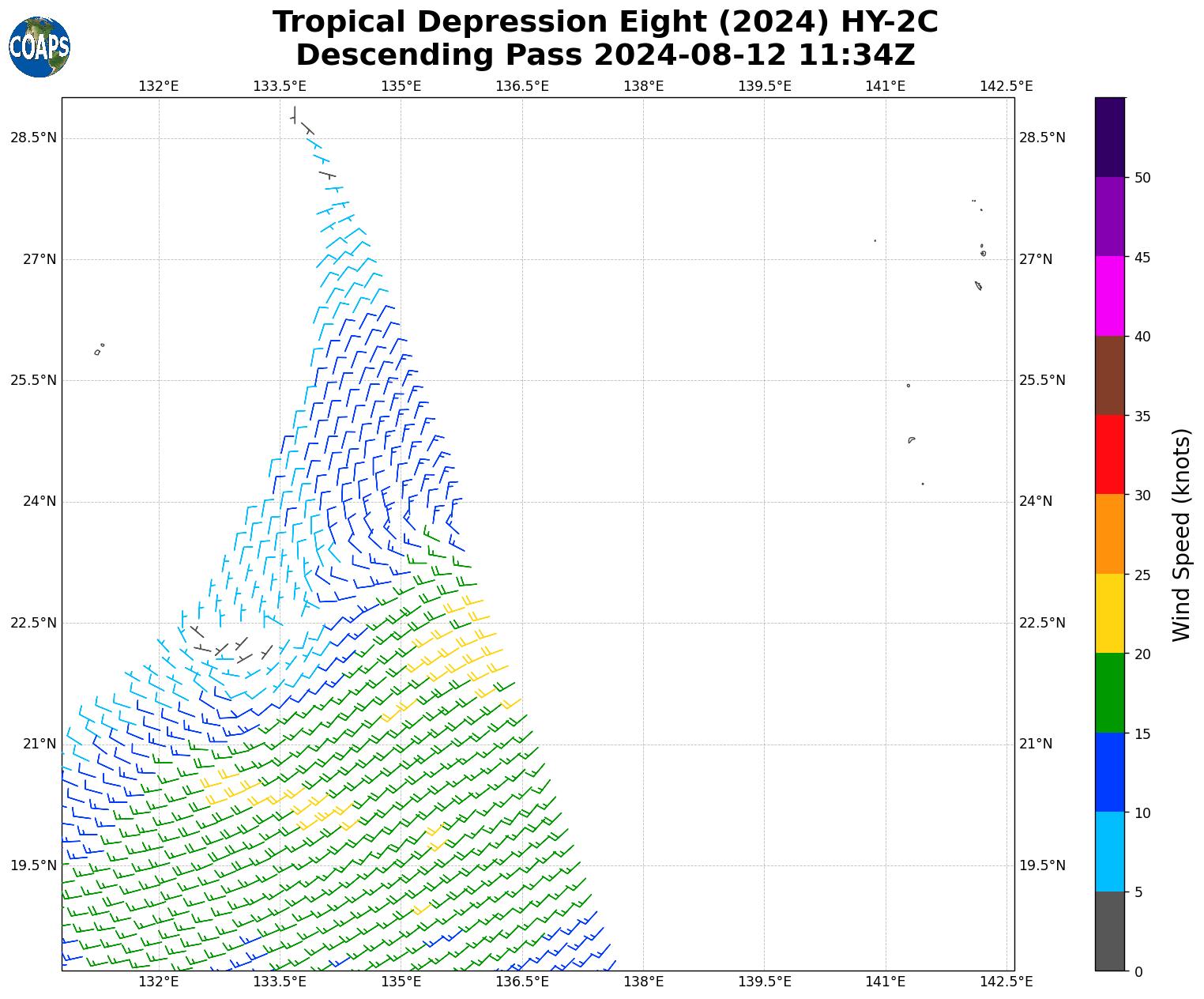
Task: Click the red 30-35 knots colorbar segment
Action: (x=1109, y=454)
